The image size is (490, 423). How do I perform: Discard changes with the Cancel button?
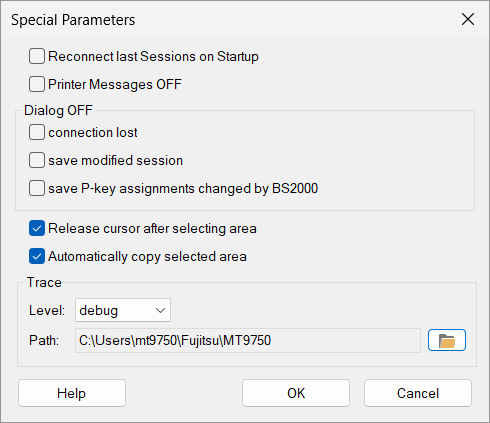point(418,393)
